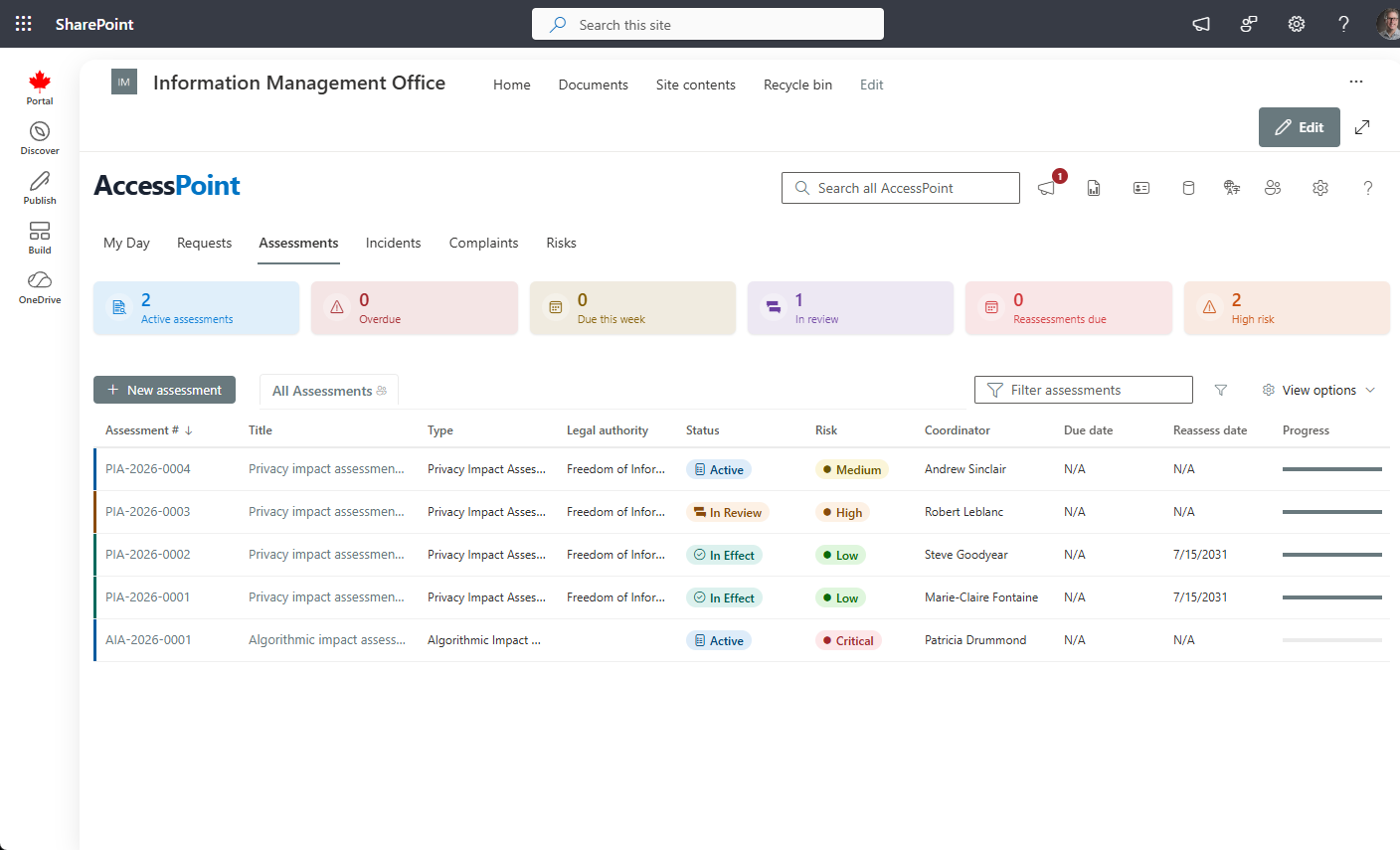The image size is (1400, 850).
Task: Open assessment AIA-2026-0001
Action: 148,640
